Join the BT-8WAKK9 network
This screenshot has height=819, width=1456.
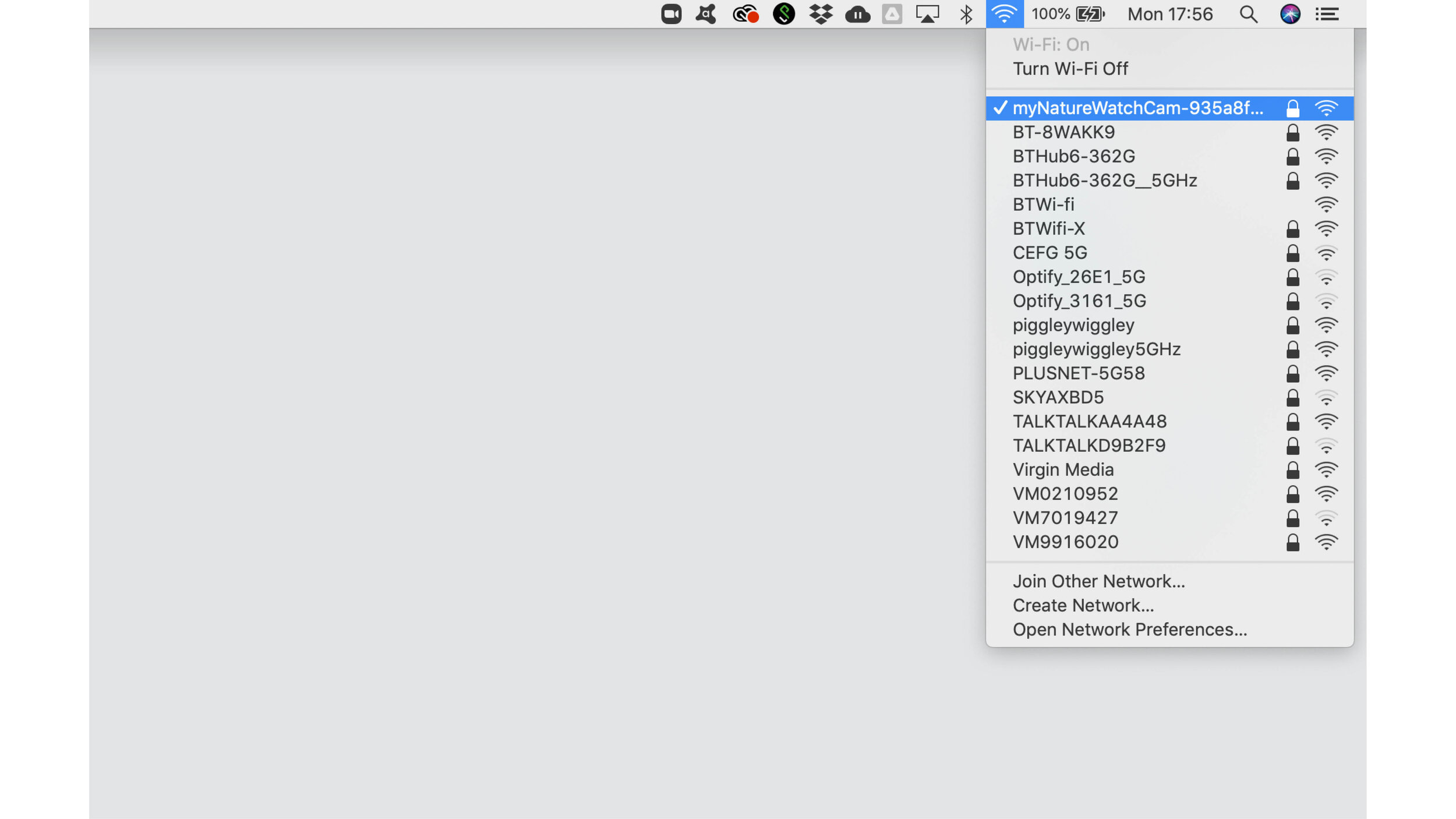point(1169,132)
